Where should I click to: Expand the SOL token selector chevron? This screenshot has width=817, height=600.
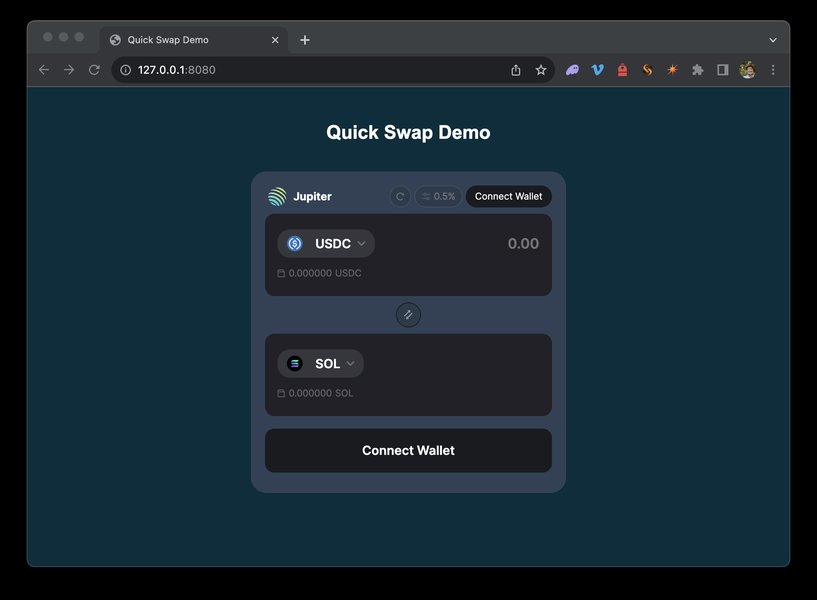point(351,364)
